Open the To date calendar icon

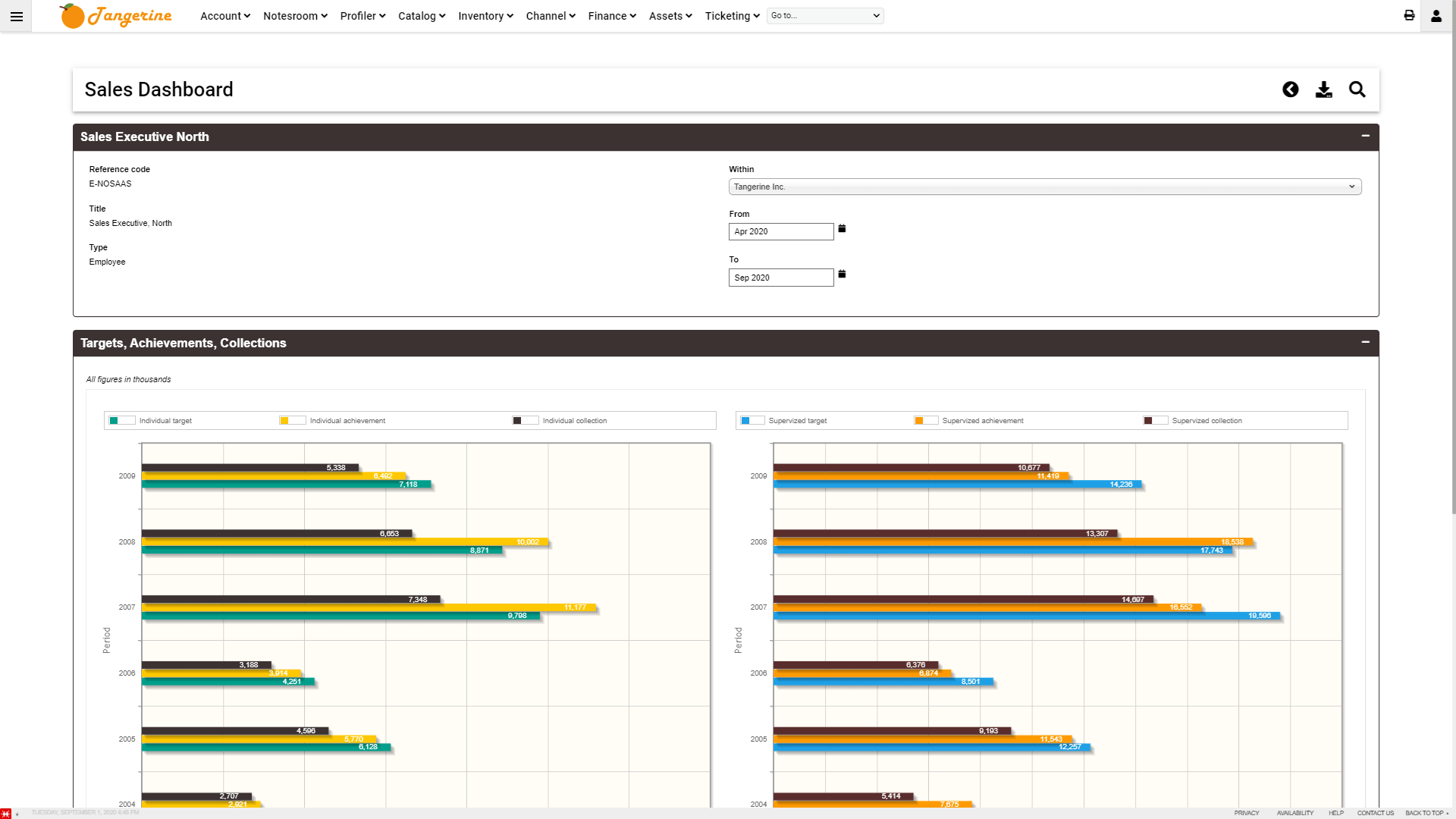click(842, 274)
